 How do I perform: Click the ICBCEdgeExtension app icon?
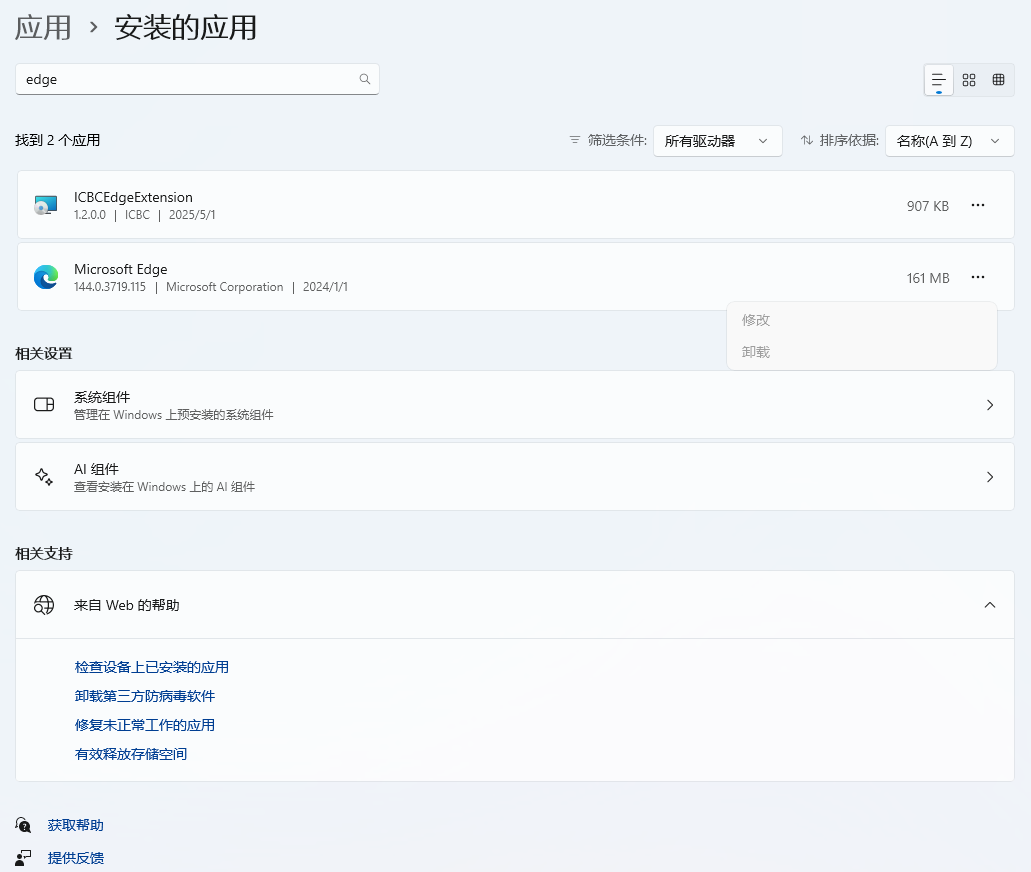(45, 205)
